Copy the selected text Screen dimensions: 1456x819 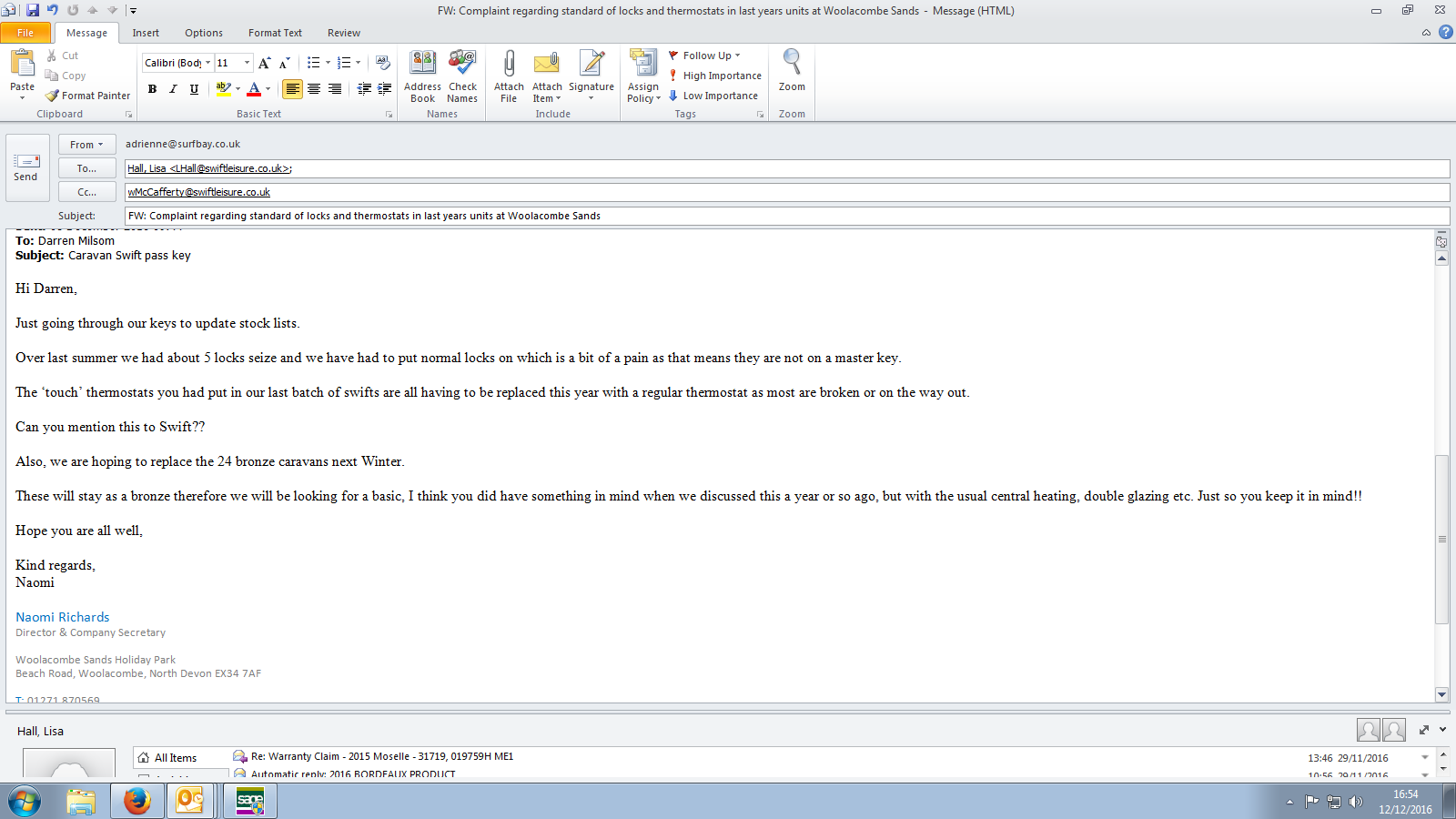coord(66,76)
